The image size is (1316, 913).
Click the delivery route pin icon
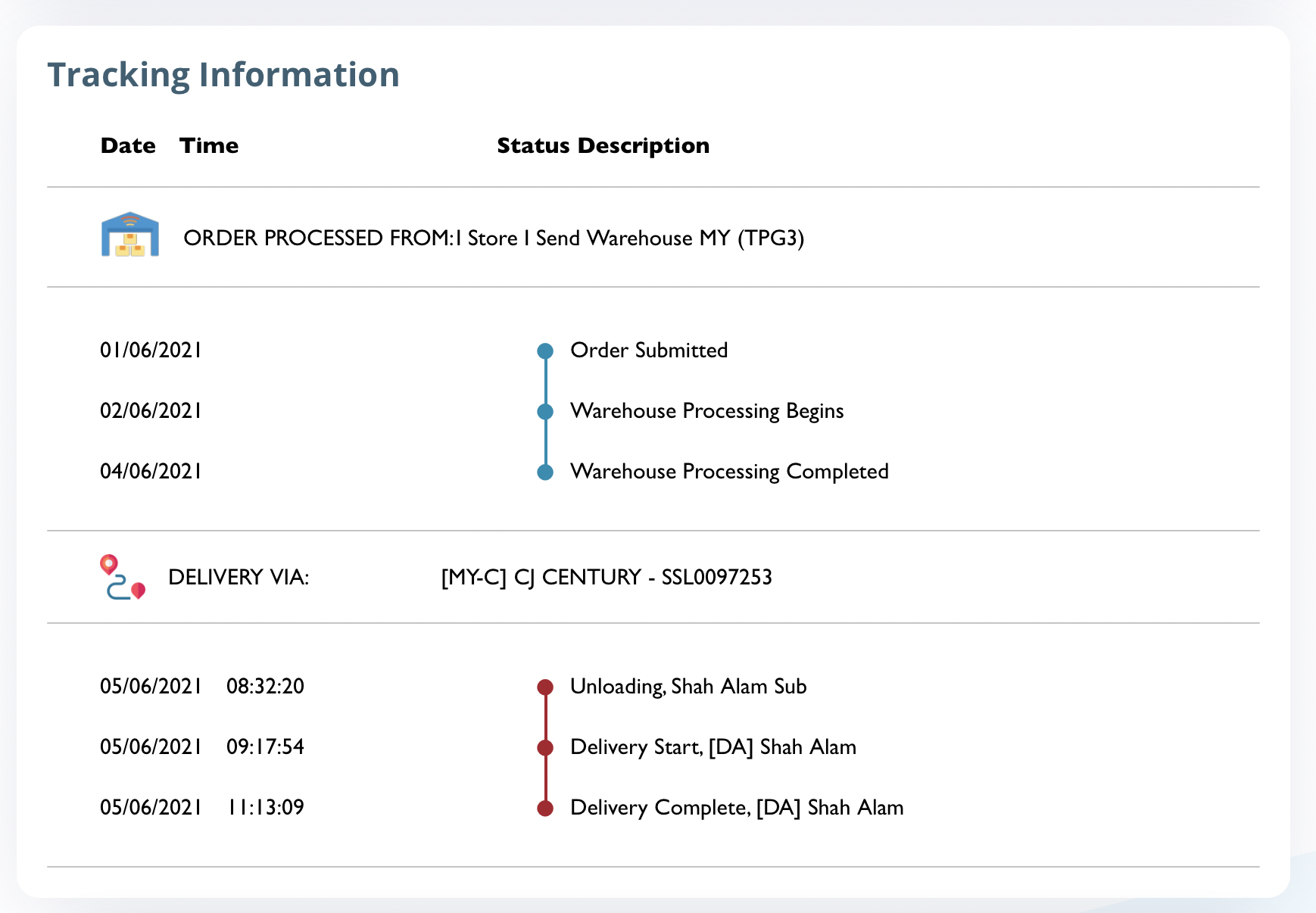coord(122,578)
